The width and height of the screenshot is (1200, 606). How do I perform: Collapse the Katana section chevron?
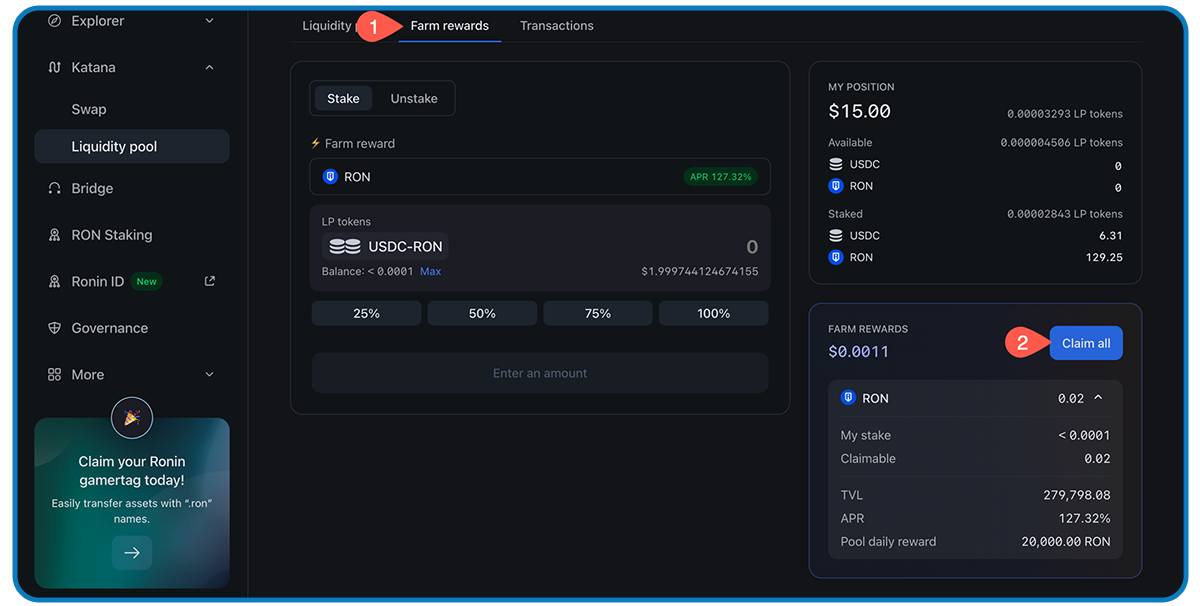209,67
